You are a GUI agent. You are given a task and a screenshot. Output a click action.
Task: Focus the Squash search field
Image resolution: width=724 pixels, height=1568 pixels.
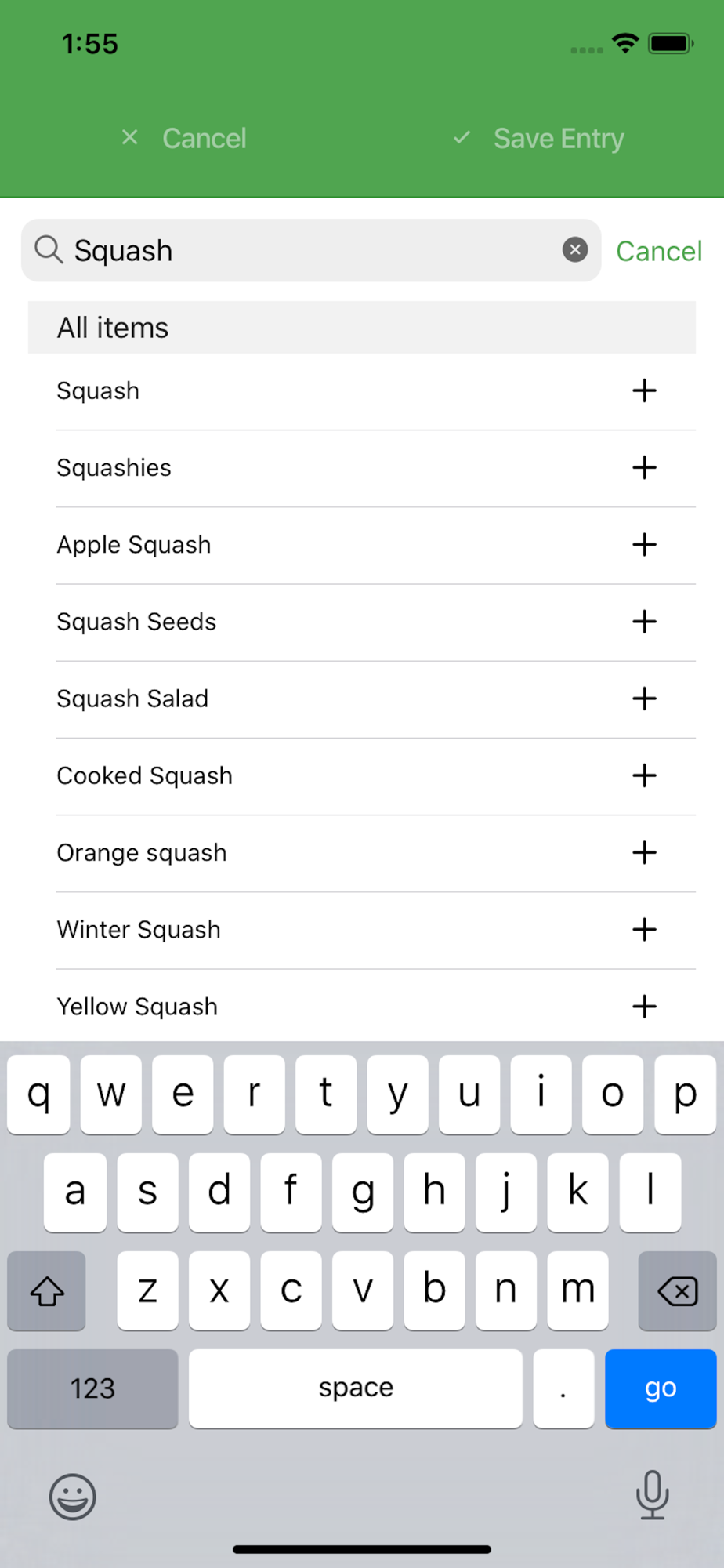click(x=313, y=251)
